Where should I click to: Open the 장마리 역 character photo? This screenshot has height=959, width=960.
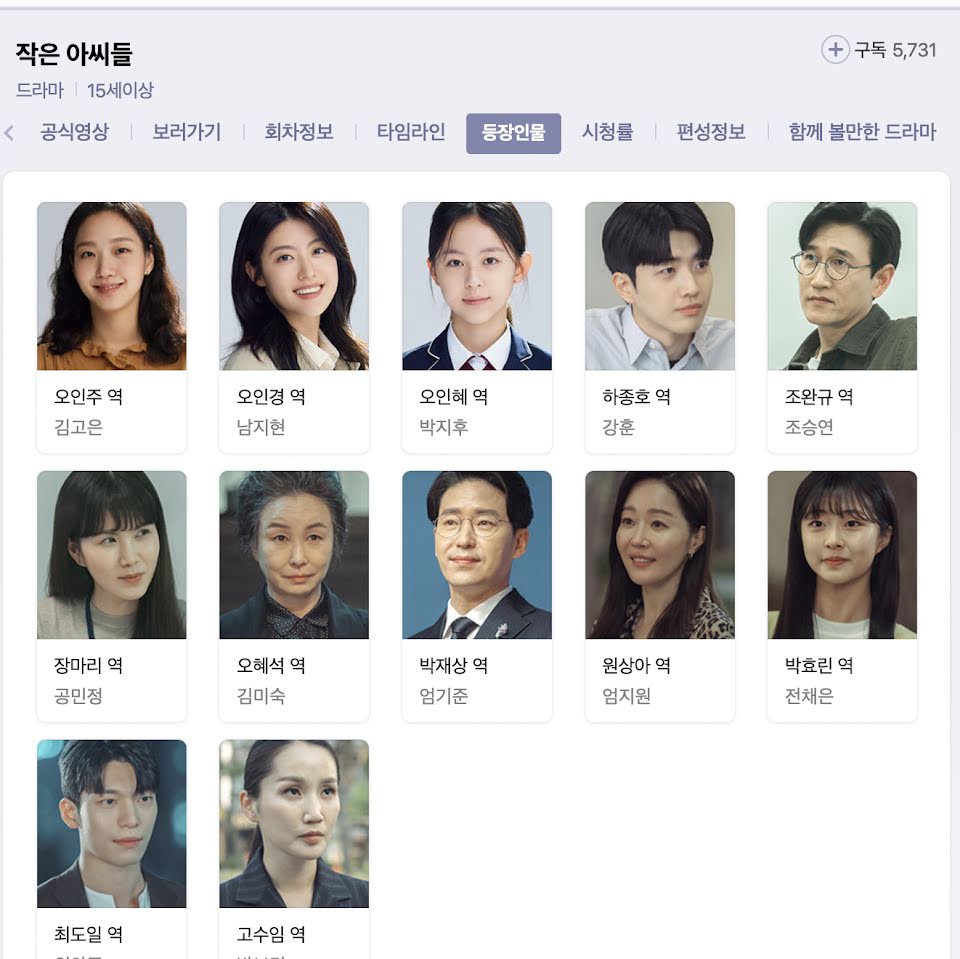pyautogui.click(x=112, y=555)
